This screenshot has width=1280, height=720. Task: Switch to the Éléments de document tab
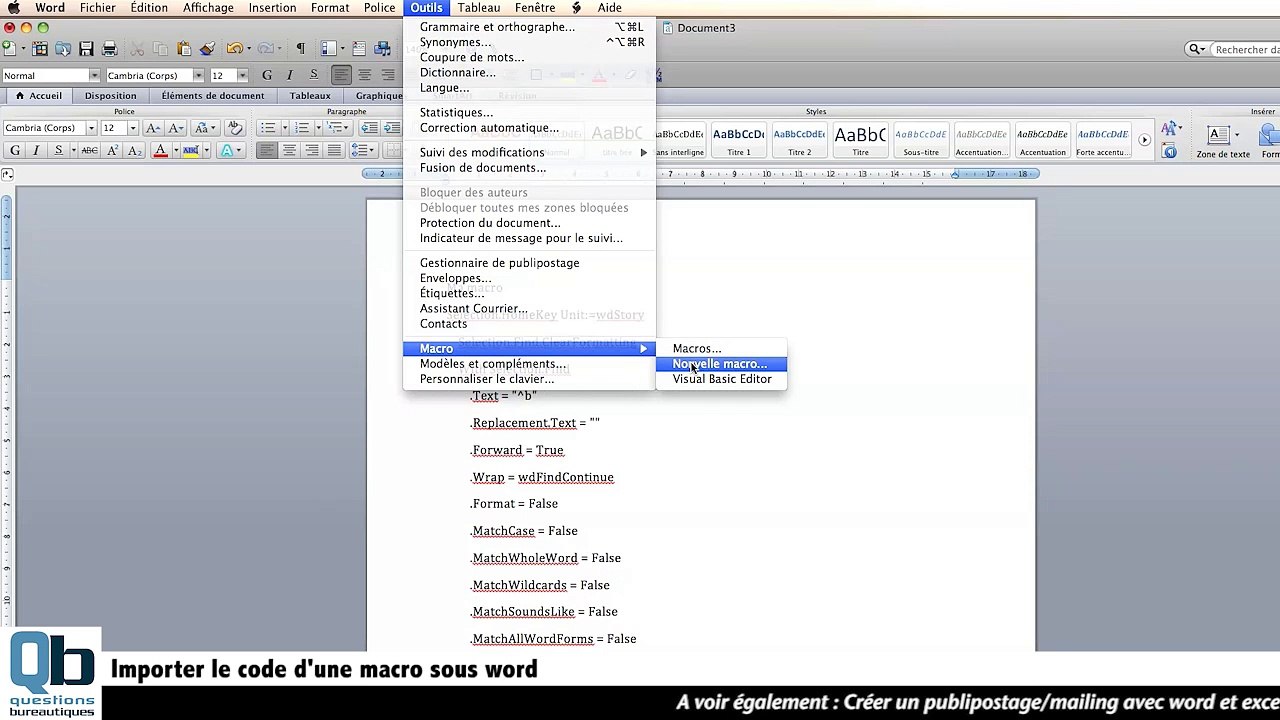tap(213, 96)
